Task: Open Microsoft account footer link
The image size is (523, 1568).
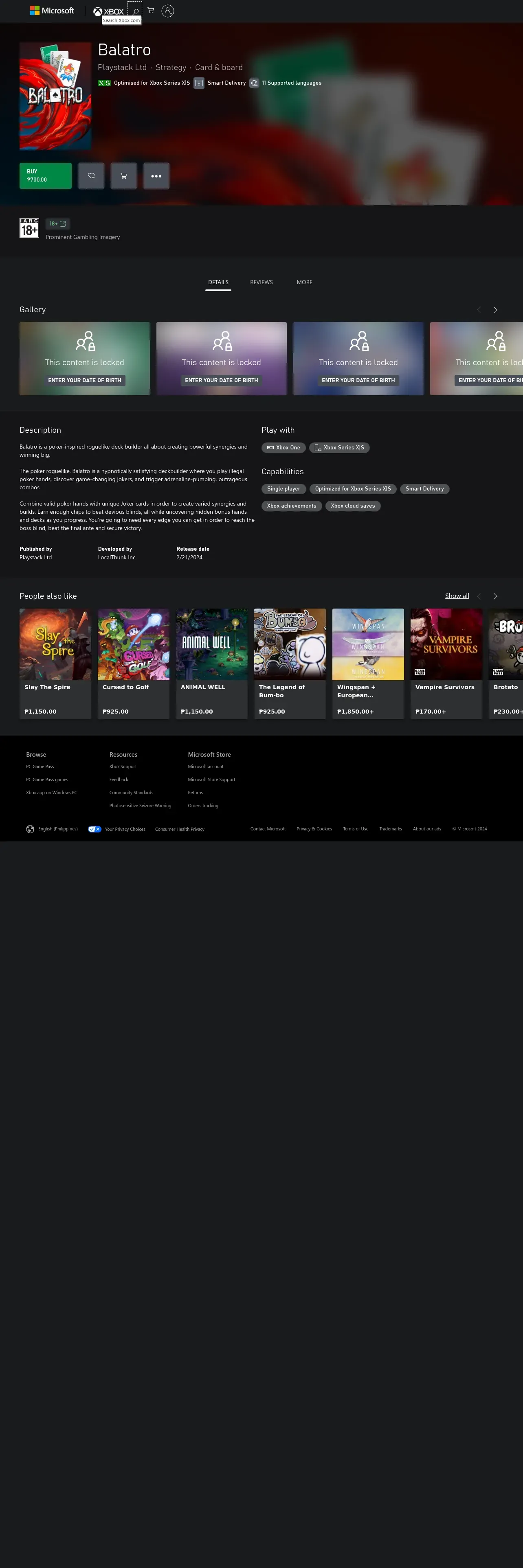Action: point(206,767)
